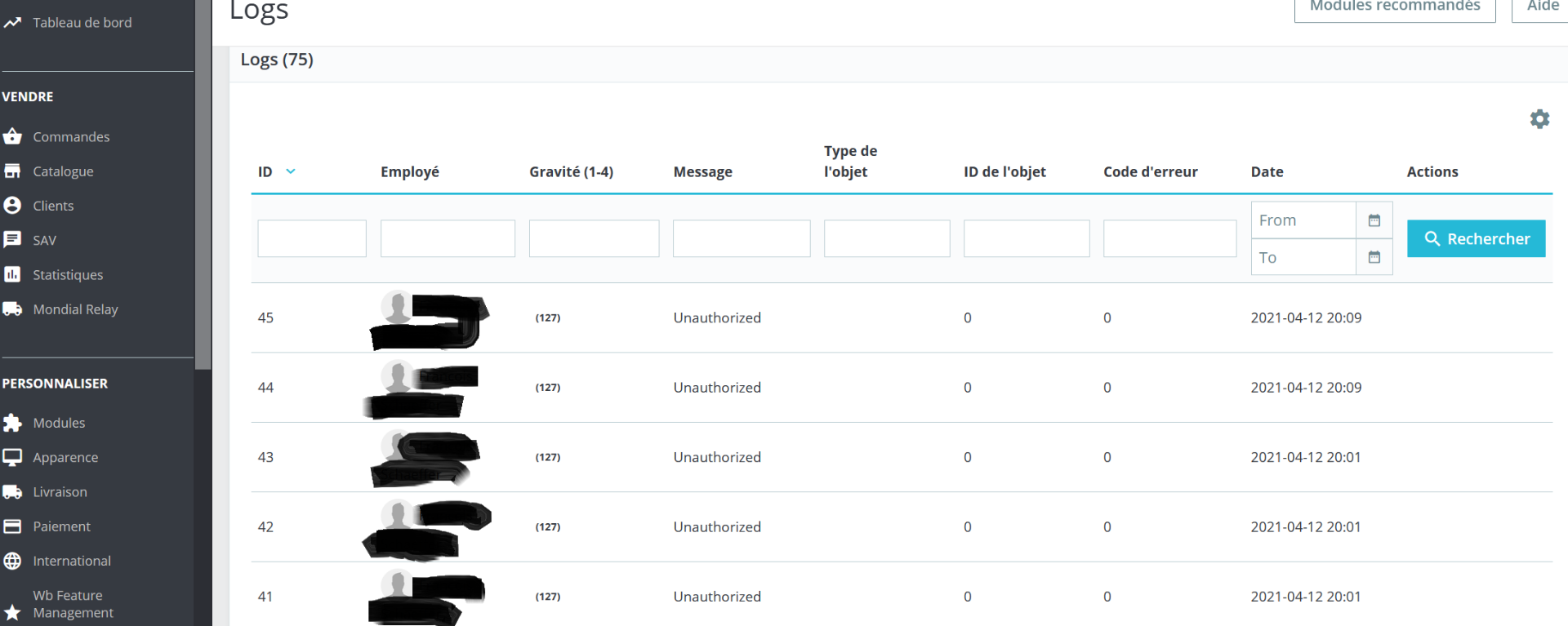Click the Rechercher button

(x=1476, y=238)
